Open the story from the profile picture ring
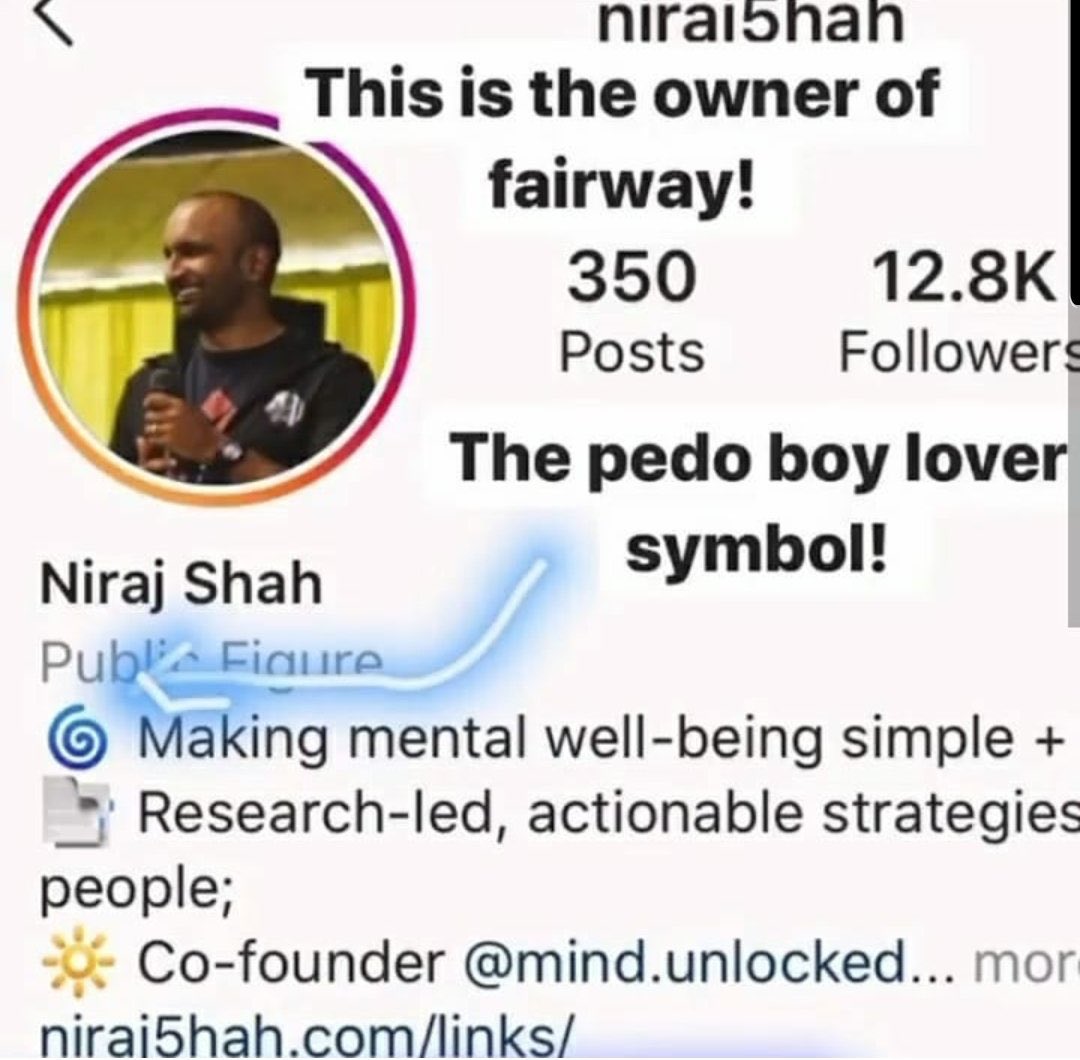The height and width of the screenshot is (1060, 1080). coord(216,308)
